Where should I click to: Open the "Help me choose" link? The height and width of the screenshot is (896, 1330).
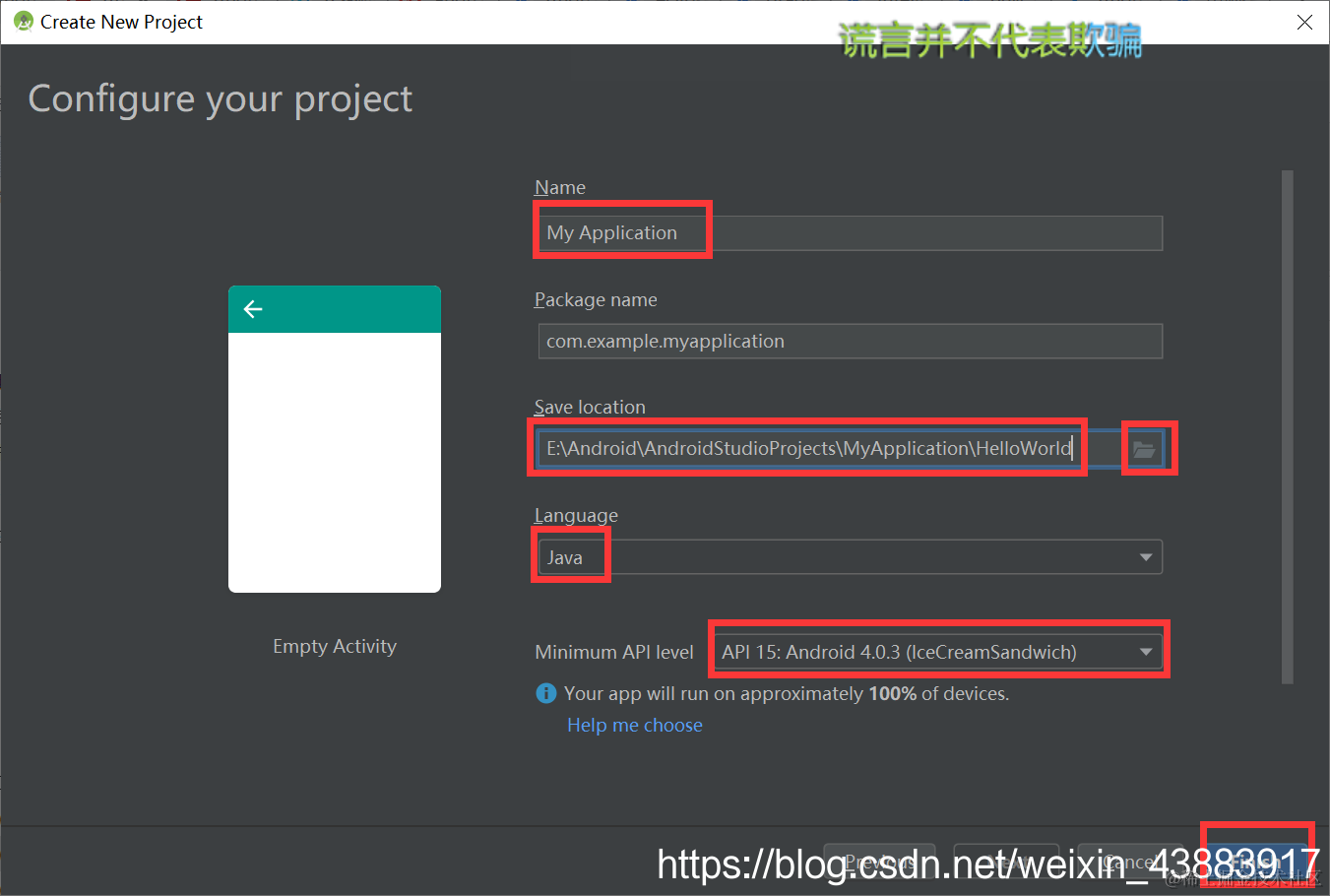[635, 726]
